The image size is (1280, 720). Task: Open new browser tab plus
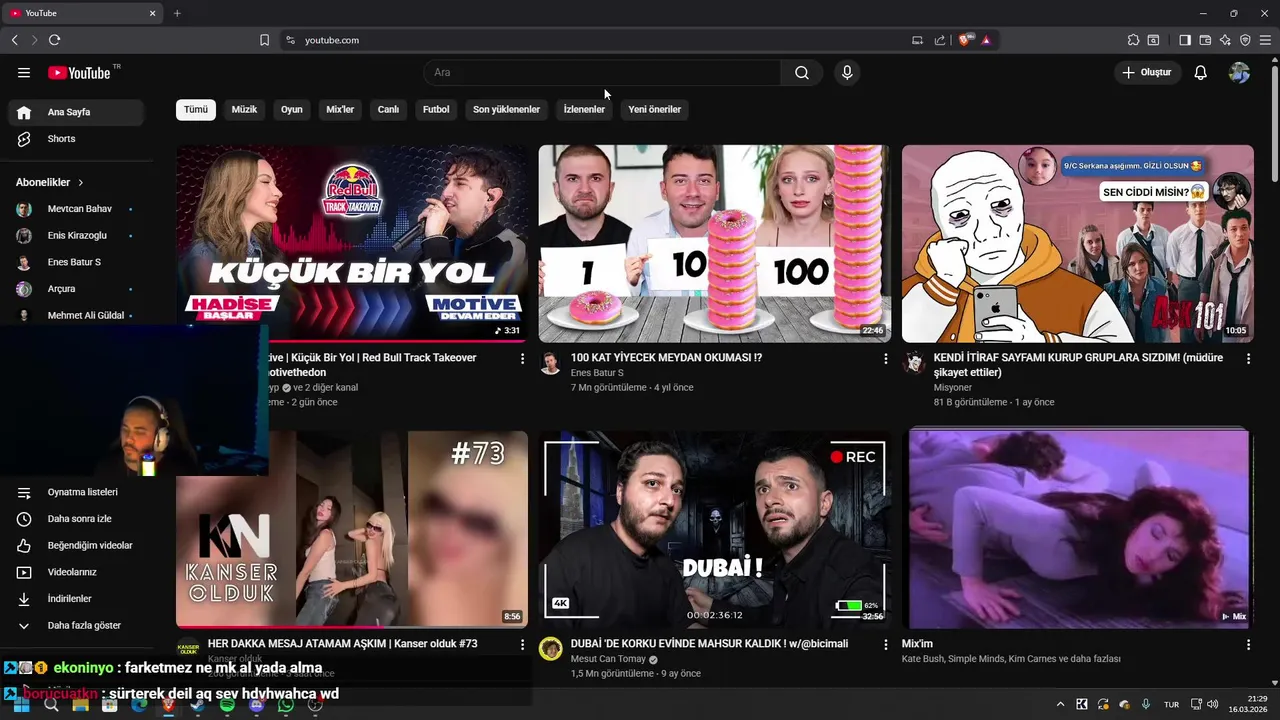pos(177,13)
